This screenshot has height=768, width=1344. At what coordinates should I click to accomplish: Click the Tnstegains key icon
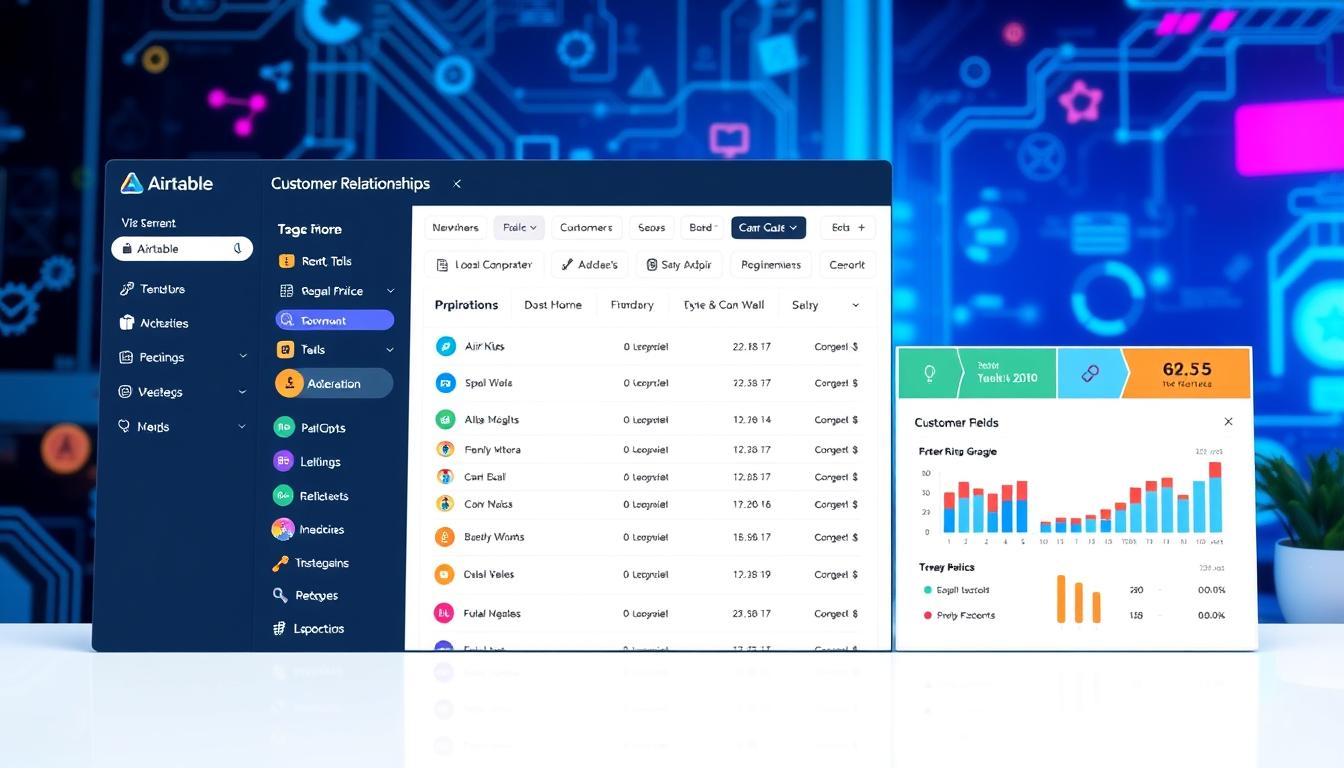pos(280,563)
